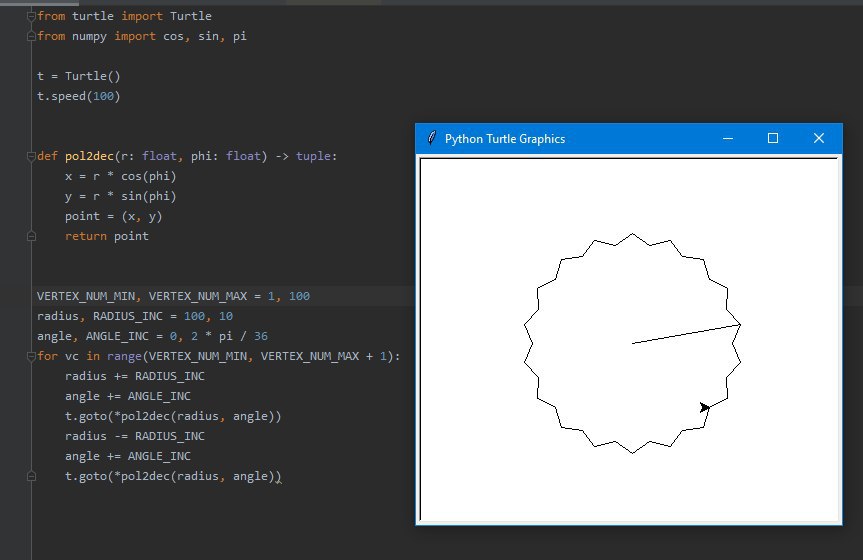This screenshot has width=863, height=560.
Task: Click fold end marker beside 'return point'
Action: pos(31,236)
